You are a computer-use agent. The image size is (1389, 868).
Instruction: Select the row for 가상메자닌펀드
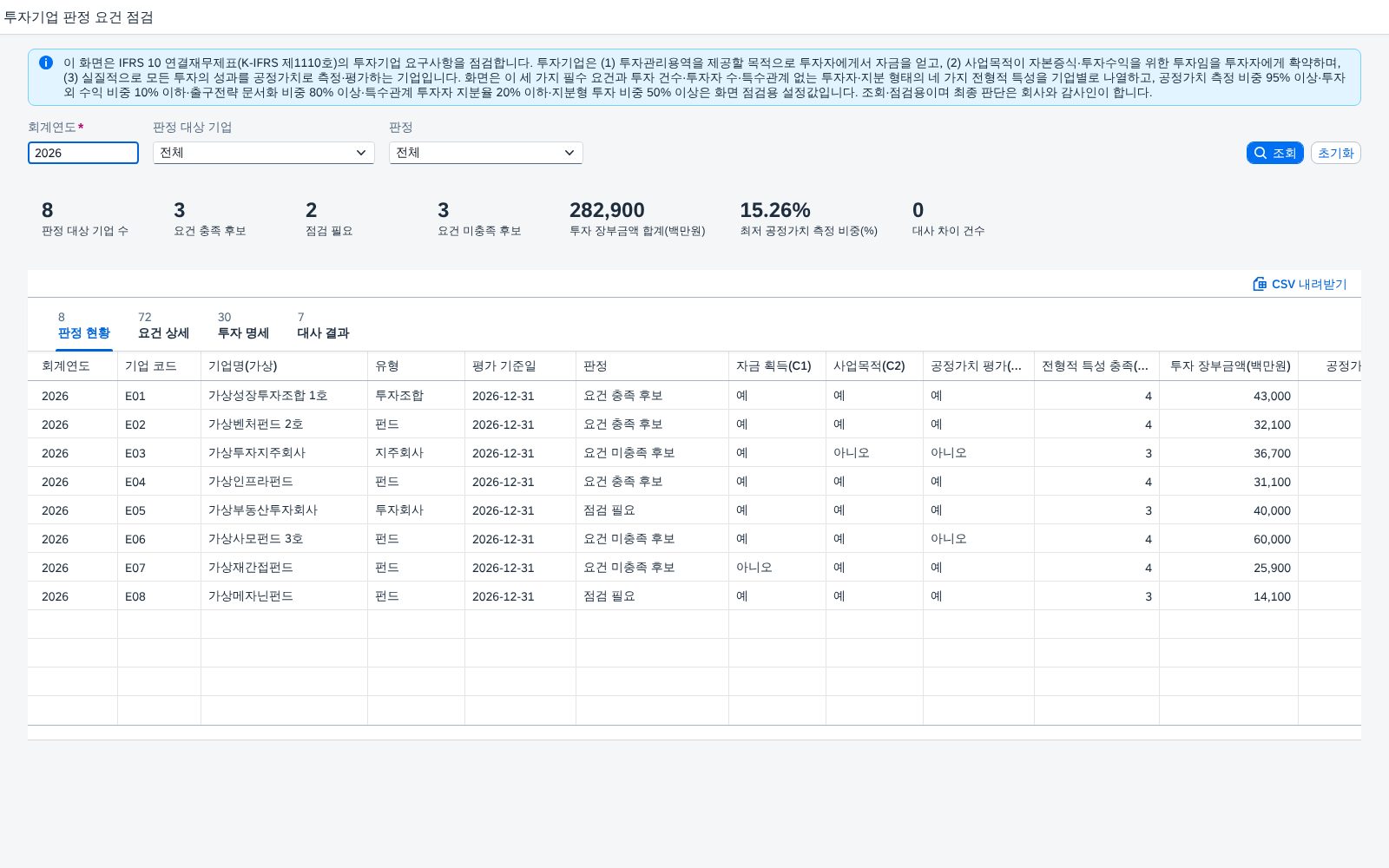694,596
